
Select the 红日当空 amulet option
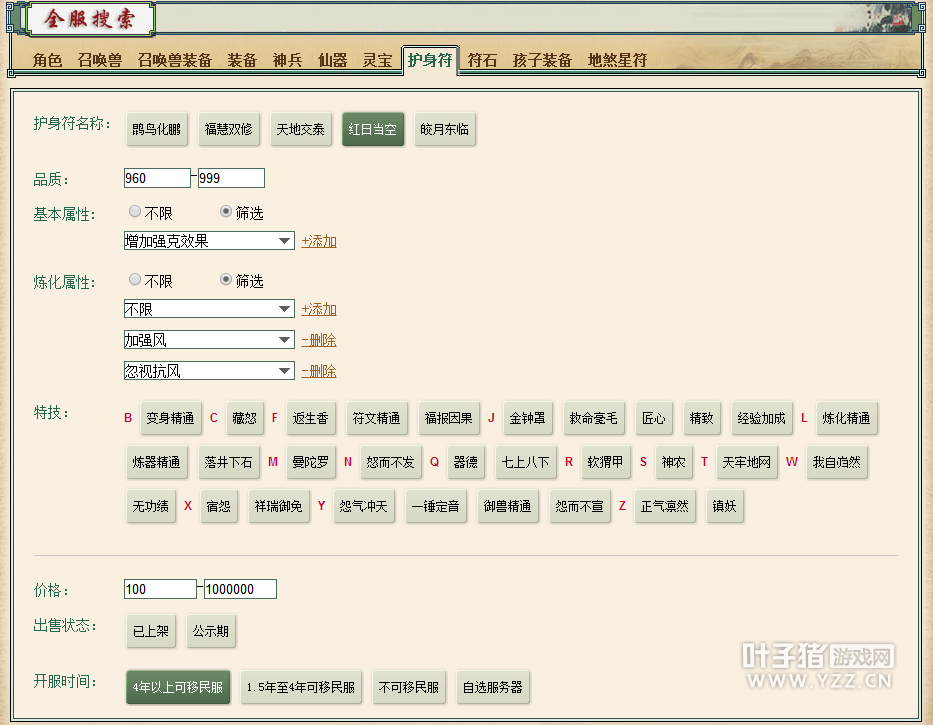(373, 129)
